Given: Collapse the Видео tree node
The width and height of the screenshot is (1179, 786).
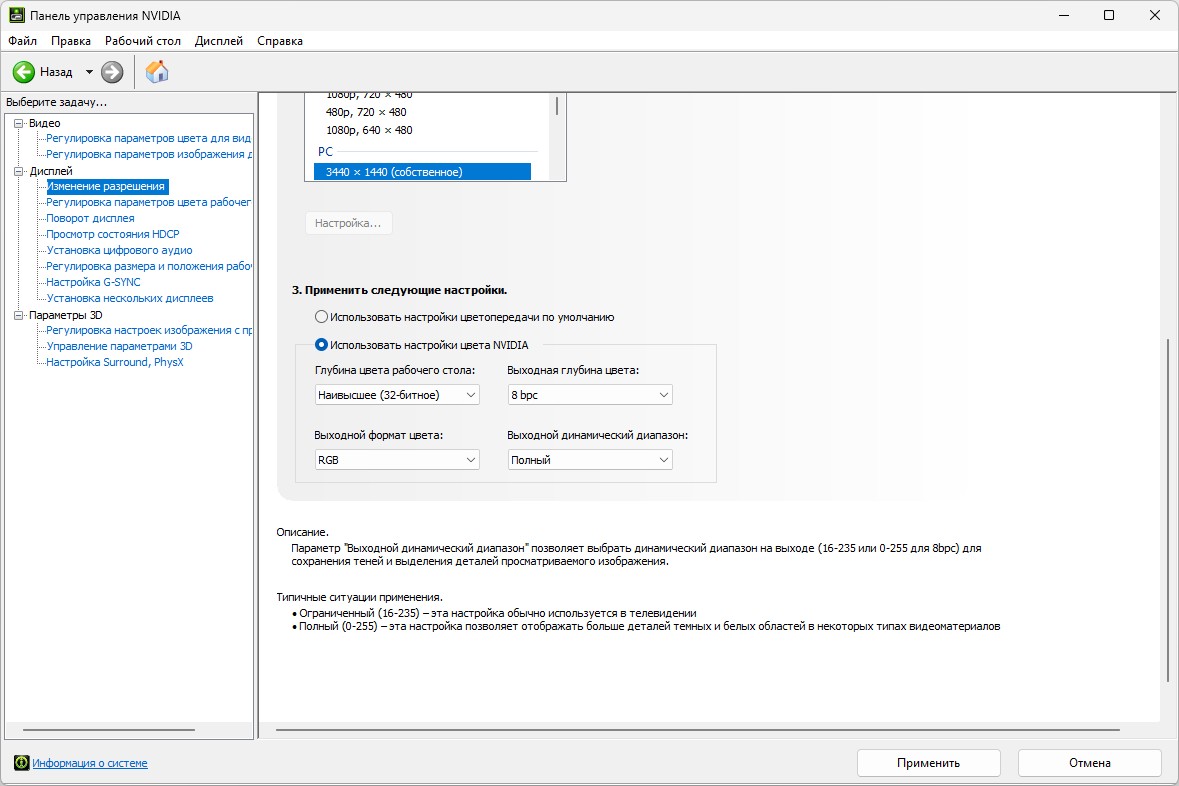Looking at the screenshot, I should [x=18, y=123].
